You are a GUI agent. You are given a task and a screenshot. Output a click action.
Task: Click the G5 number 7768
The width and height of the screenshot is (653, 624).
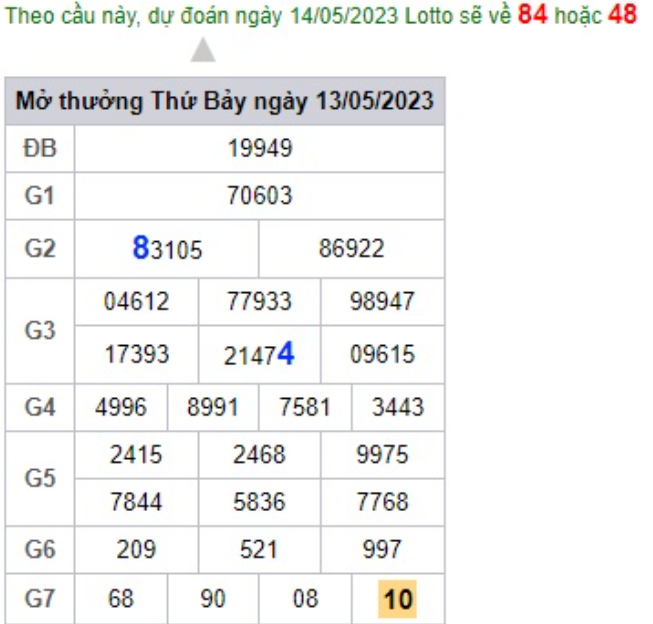click(382, 502)
